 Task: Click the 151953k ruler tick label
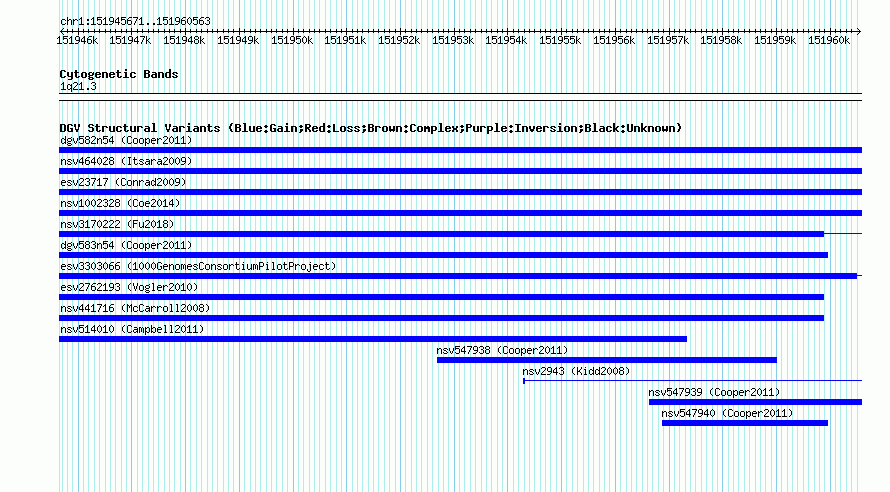point(454,40)
